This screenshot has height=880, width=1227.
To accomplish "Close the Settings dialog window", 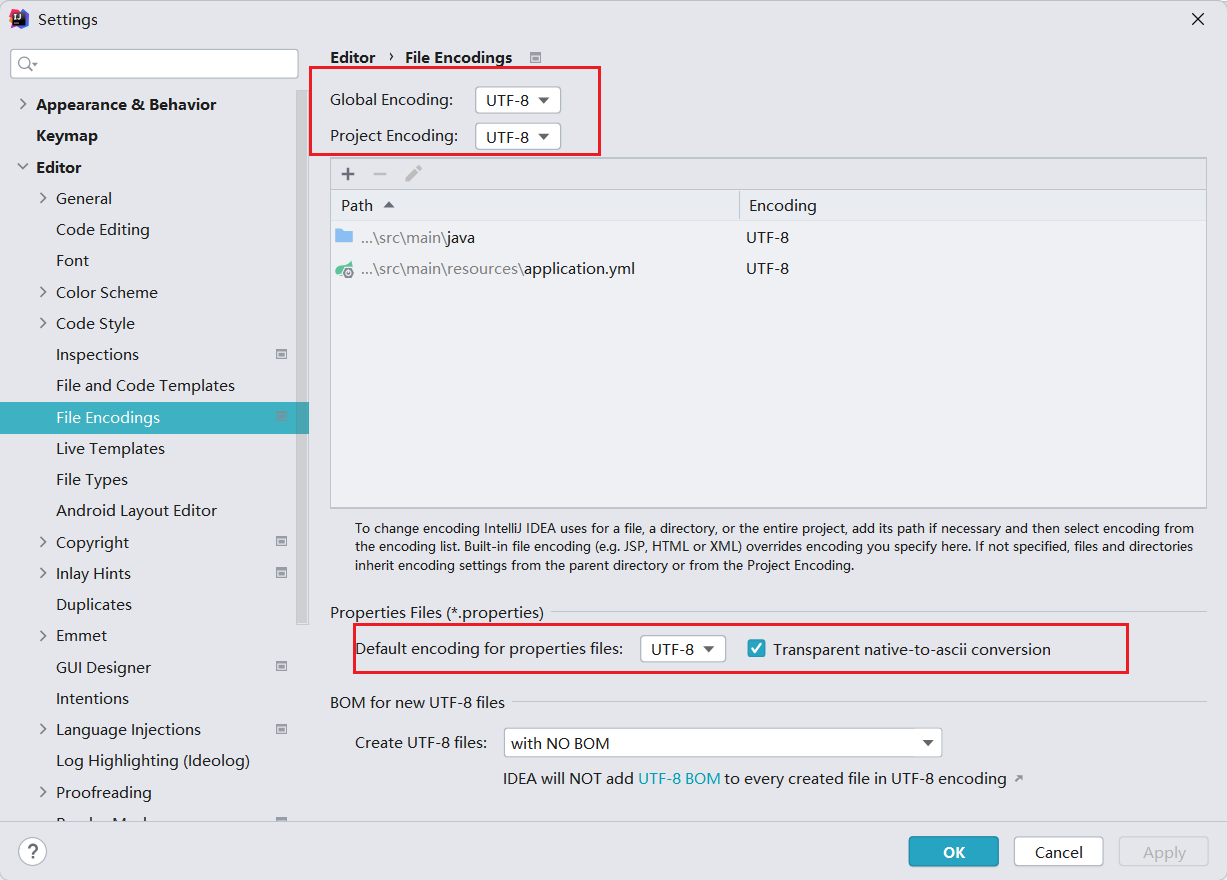I will tap(1198, 19).
